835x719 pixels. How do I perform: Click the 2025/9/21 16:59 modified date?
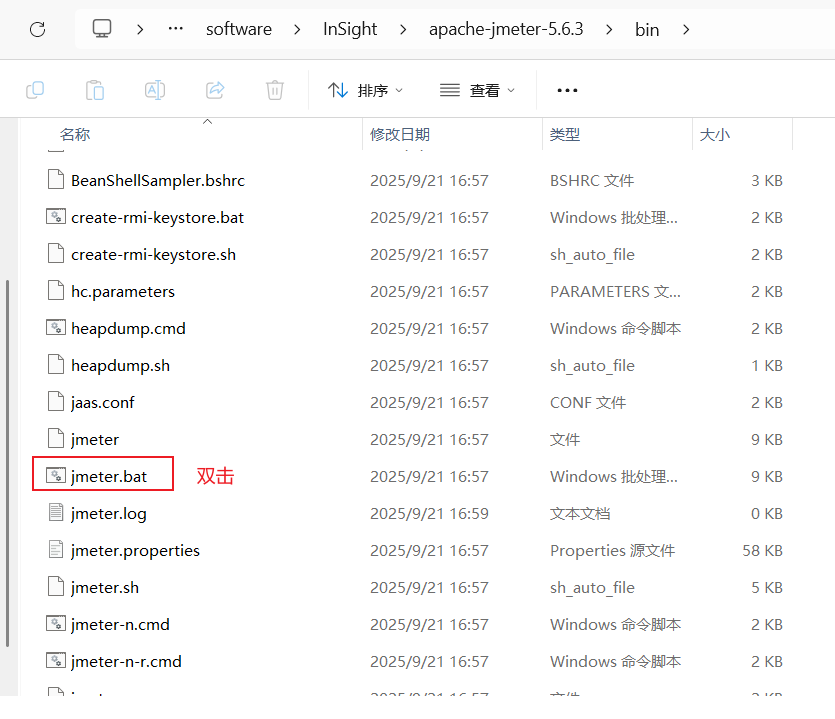click(429, 513)
